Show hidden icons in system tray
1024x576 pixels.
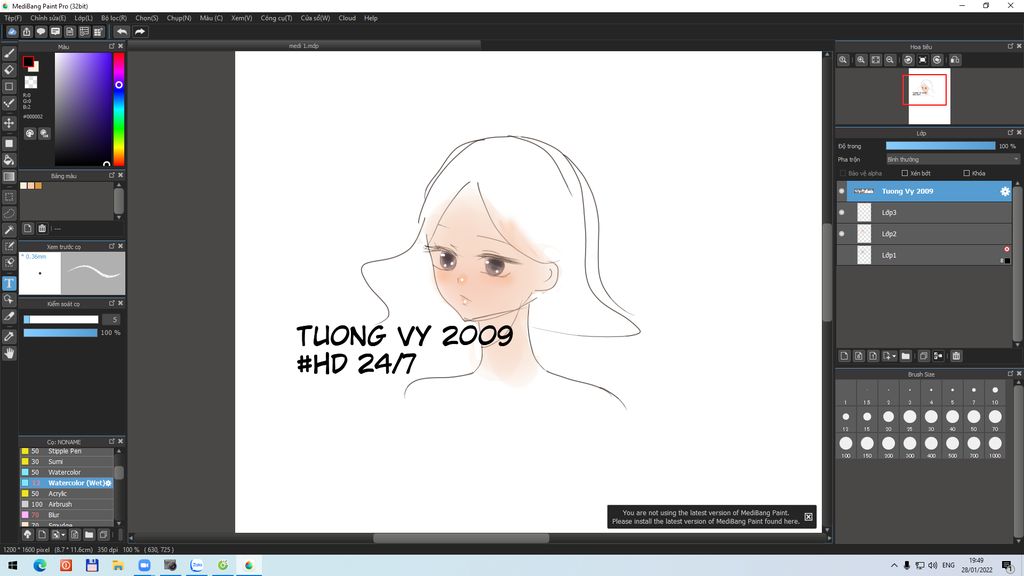(893, 566)
